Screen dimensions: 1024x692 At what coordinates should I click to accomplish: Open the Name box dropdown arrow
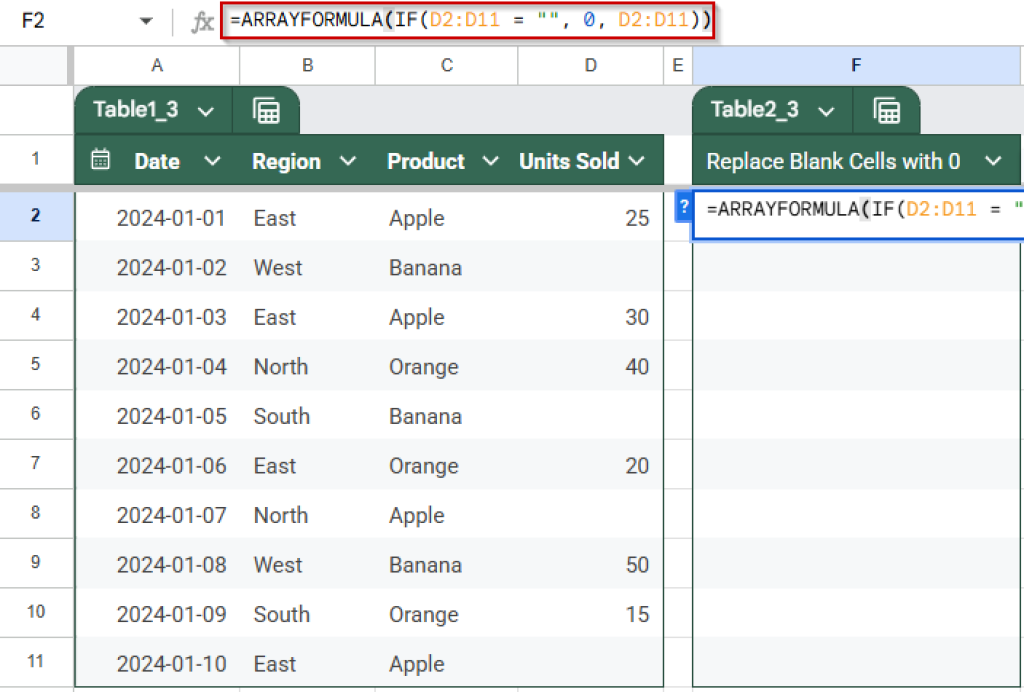pyautogui.click(x=146, y=19)
